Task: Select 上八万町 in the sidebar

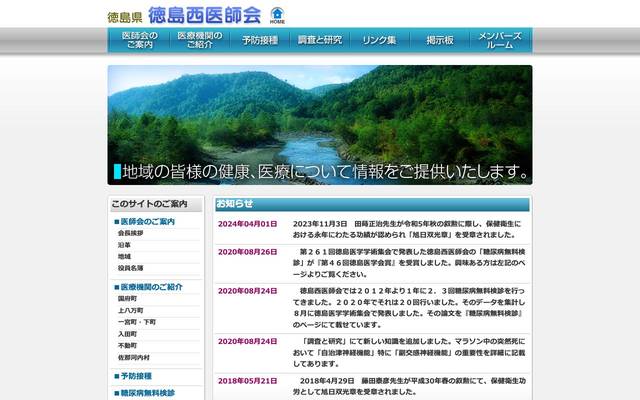Action: (x=131, y=311)
